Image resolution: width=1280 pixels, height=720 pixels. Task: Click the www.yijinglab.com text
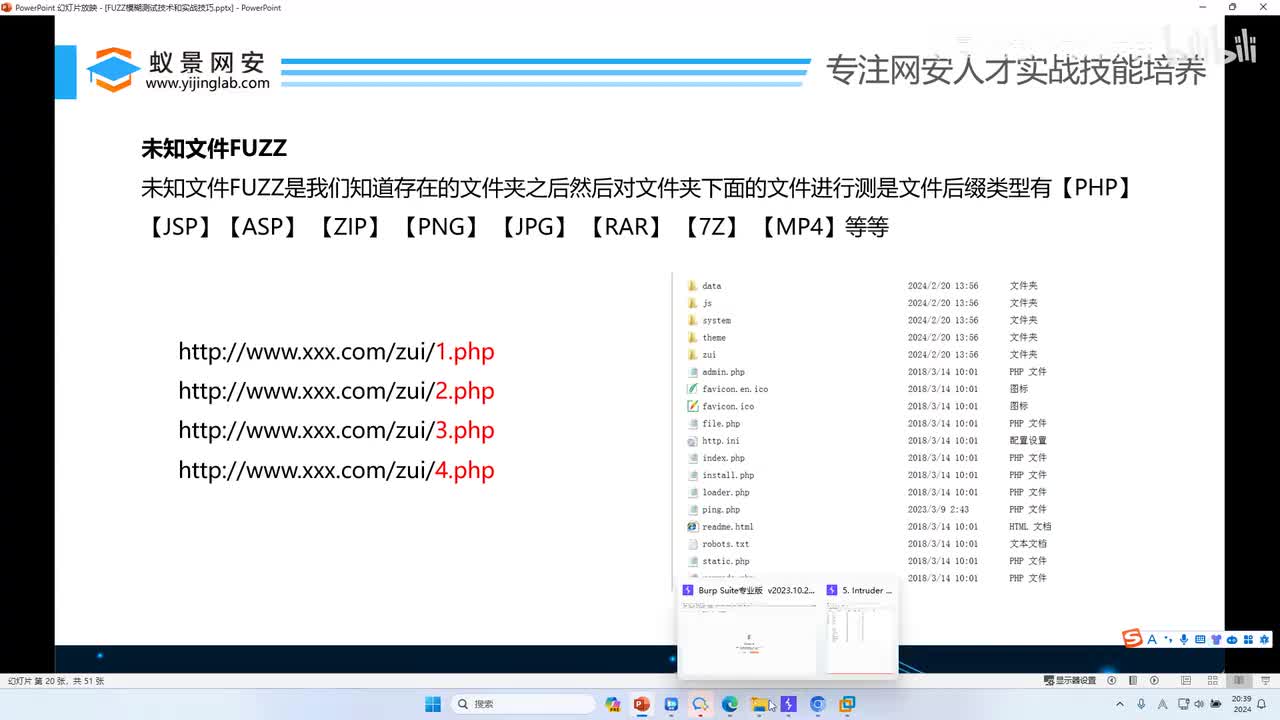point(207,83)
